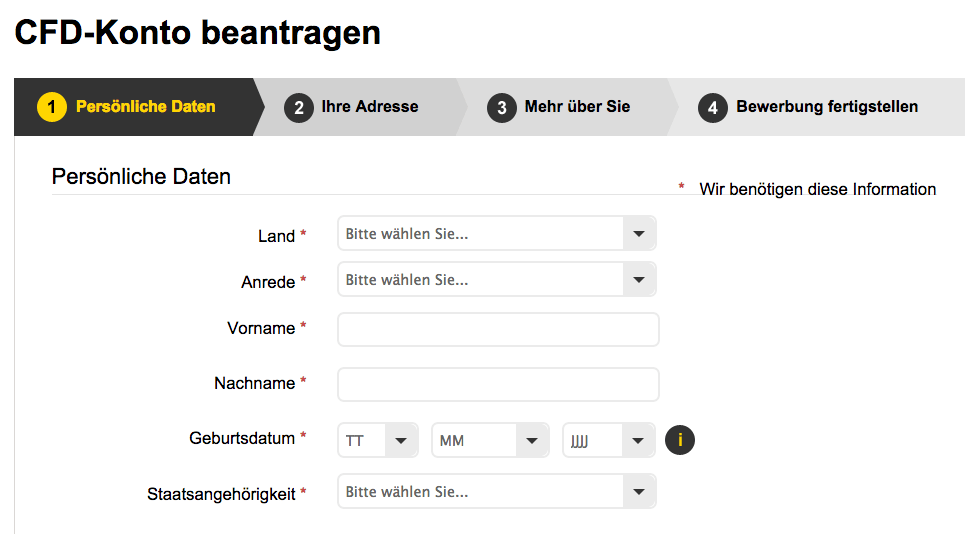Click the Vorname input field
The height and width of the screenshot is (534, 965).
[x=498, y=329]
